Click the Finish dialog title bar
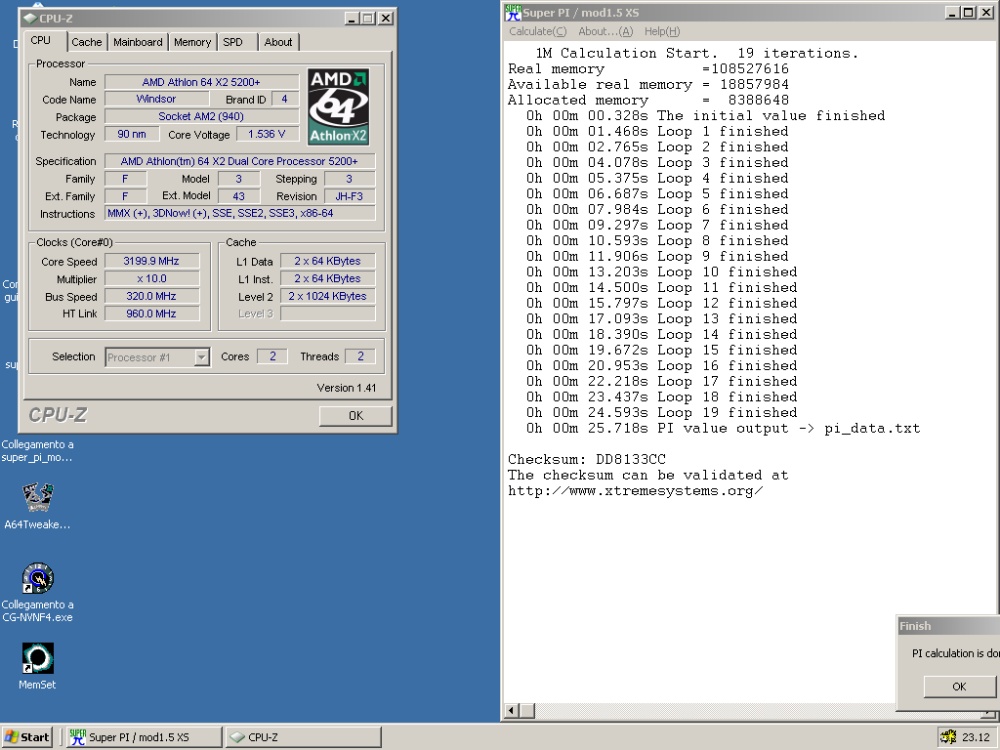 948,626
